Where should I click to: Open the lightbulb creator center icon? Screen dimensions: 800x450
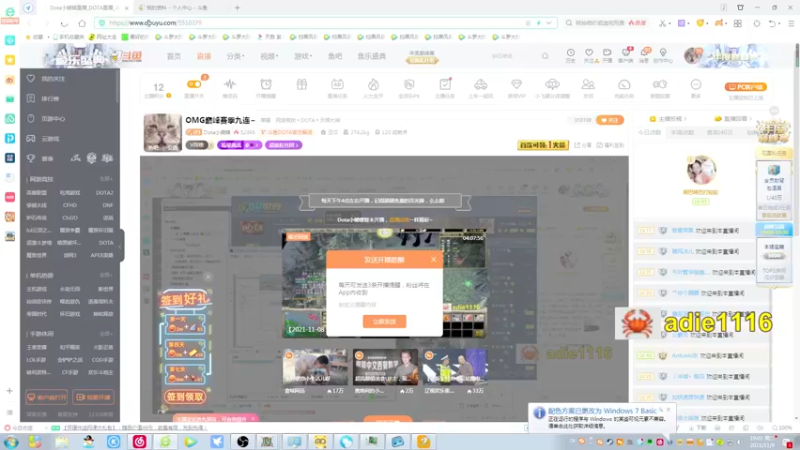click(x=663, y=53)
